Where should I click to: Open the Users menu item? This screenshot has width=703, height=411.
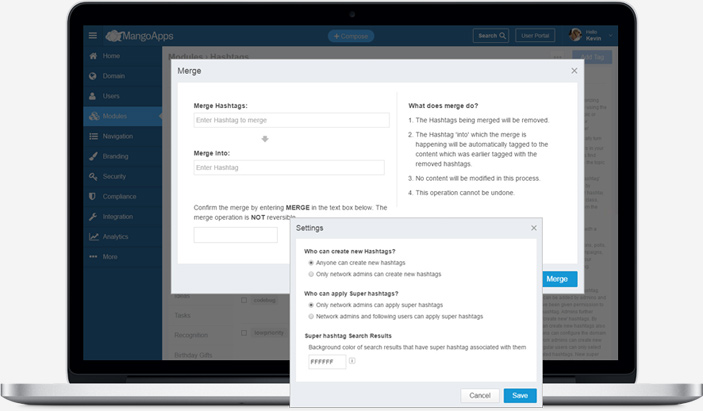(x=122, y=96)
